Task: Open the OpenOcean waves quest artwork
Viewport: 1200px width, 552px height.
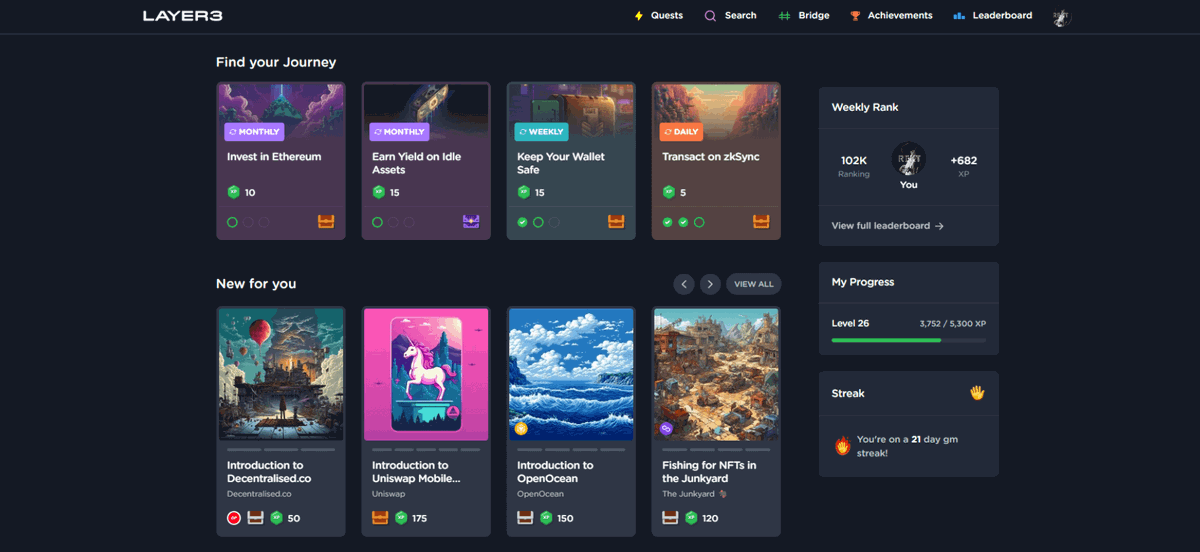Action: point(571,374)
